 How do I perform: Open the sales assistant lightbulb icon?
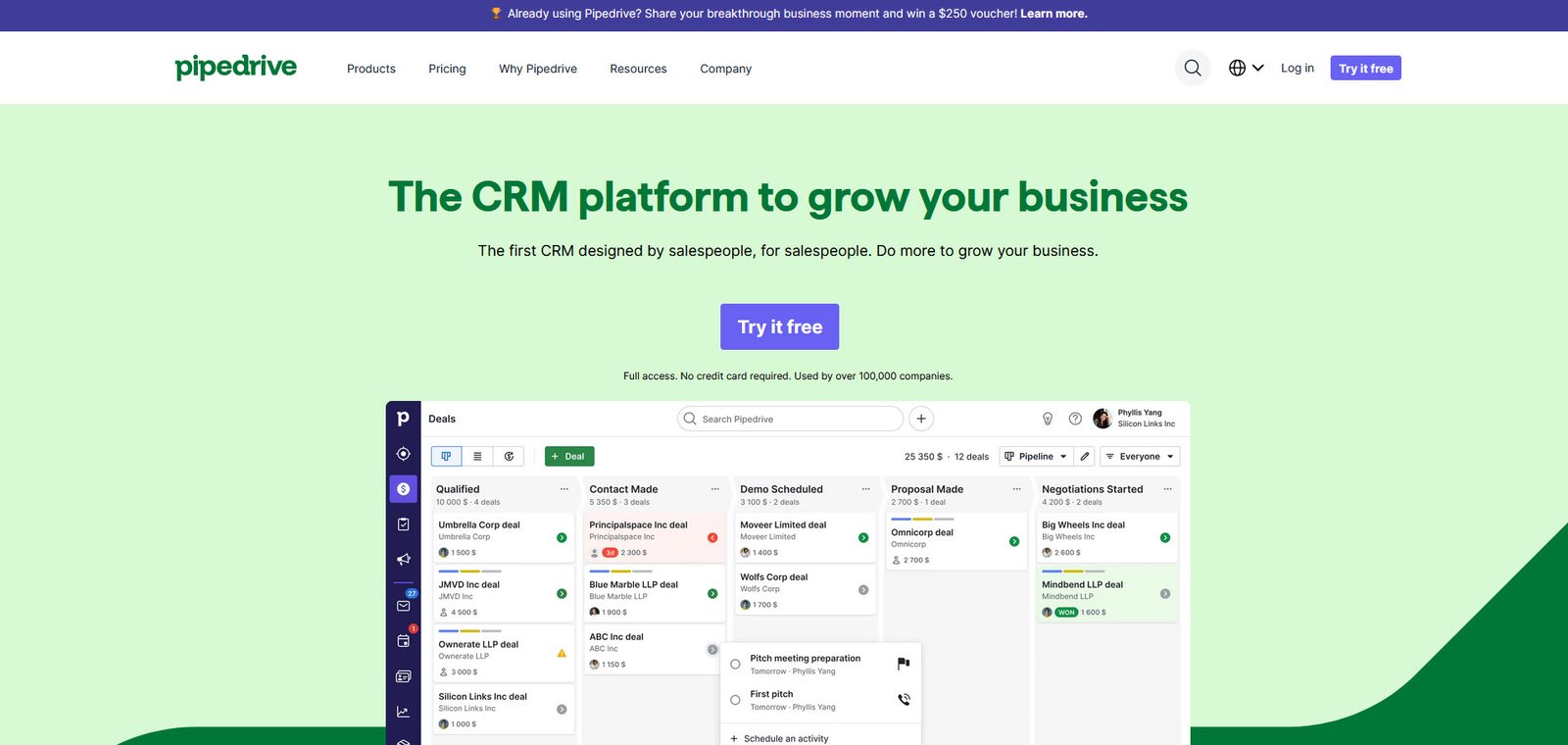point(1048,419)
